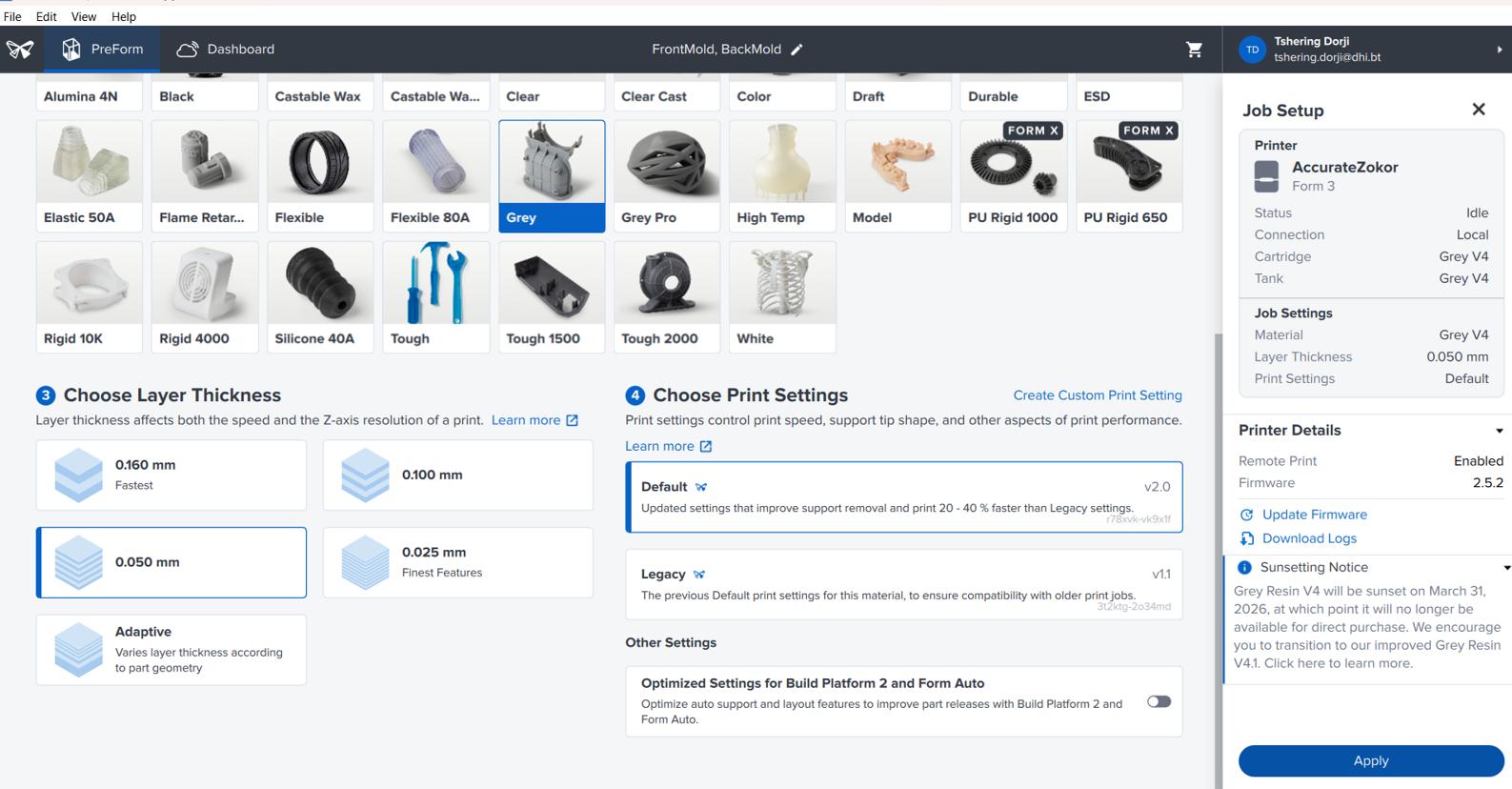Collapse the Sunsetting Notice section
1512x789 pixels.
pos(1506,567)
